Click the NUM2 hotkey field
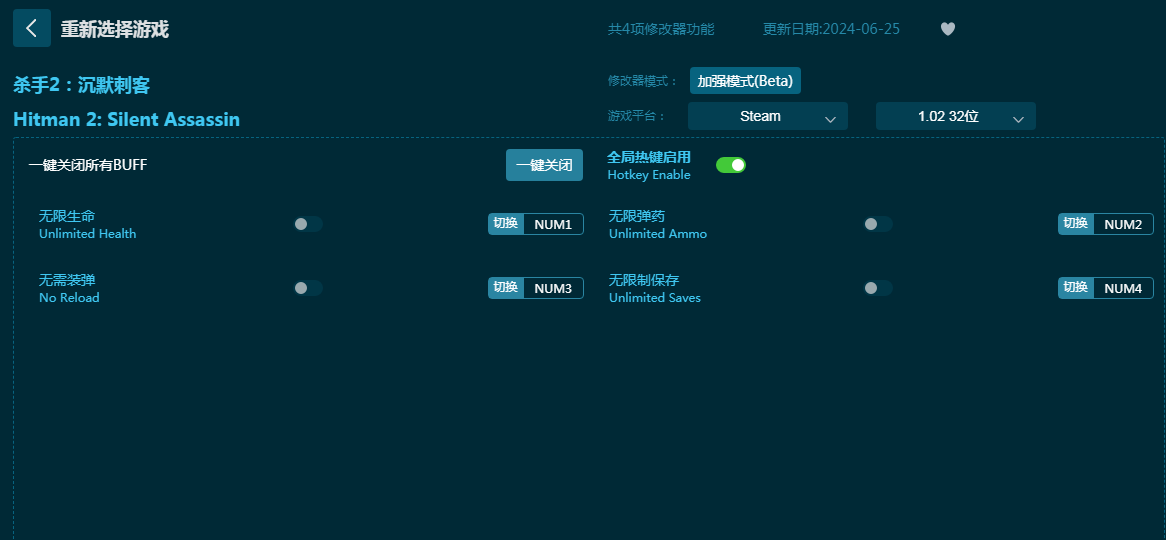 [x=1123, y=224]
